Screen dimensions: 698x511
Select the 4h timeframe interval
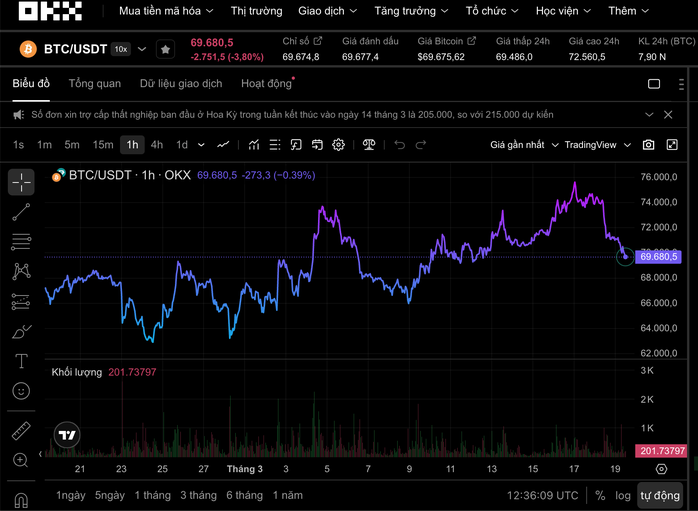coord(157,145)
